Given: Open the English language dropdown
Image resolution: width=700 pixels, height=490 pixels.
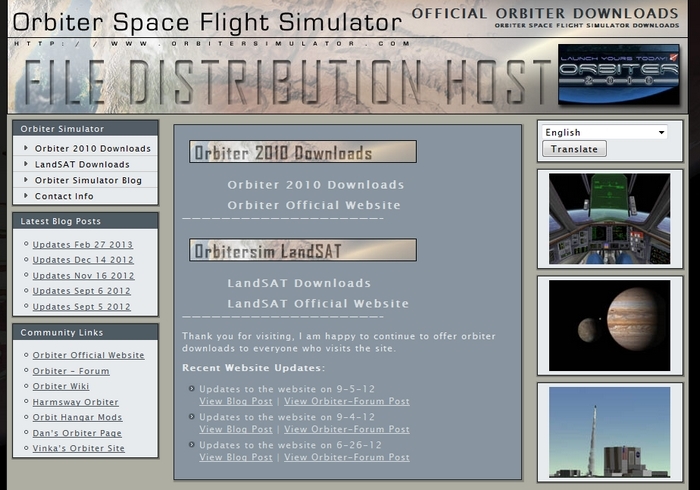Looking at the screenshot, I should point(604,132).
